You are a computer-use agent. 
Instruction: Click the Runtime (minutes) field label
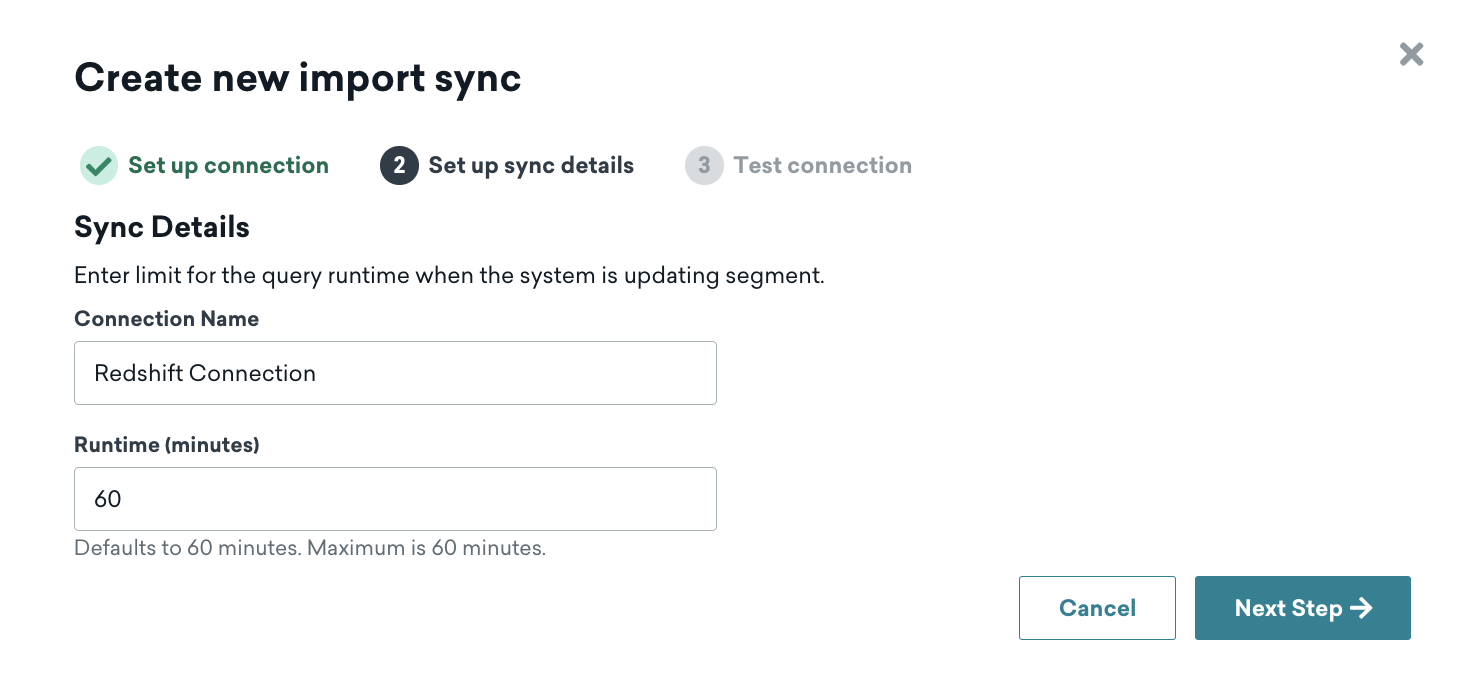(167, 445)
